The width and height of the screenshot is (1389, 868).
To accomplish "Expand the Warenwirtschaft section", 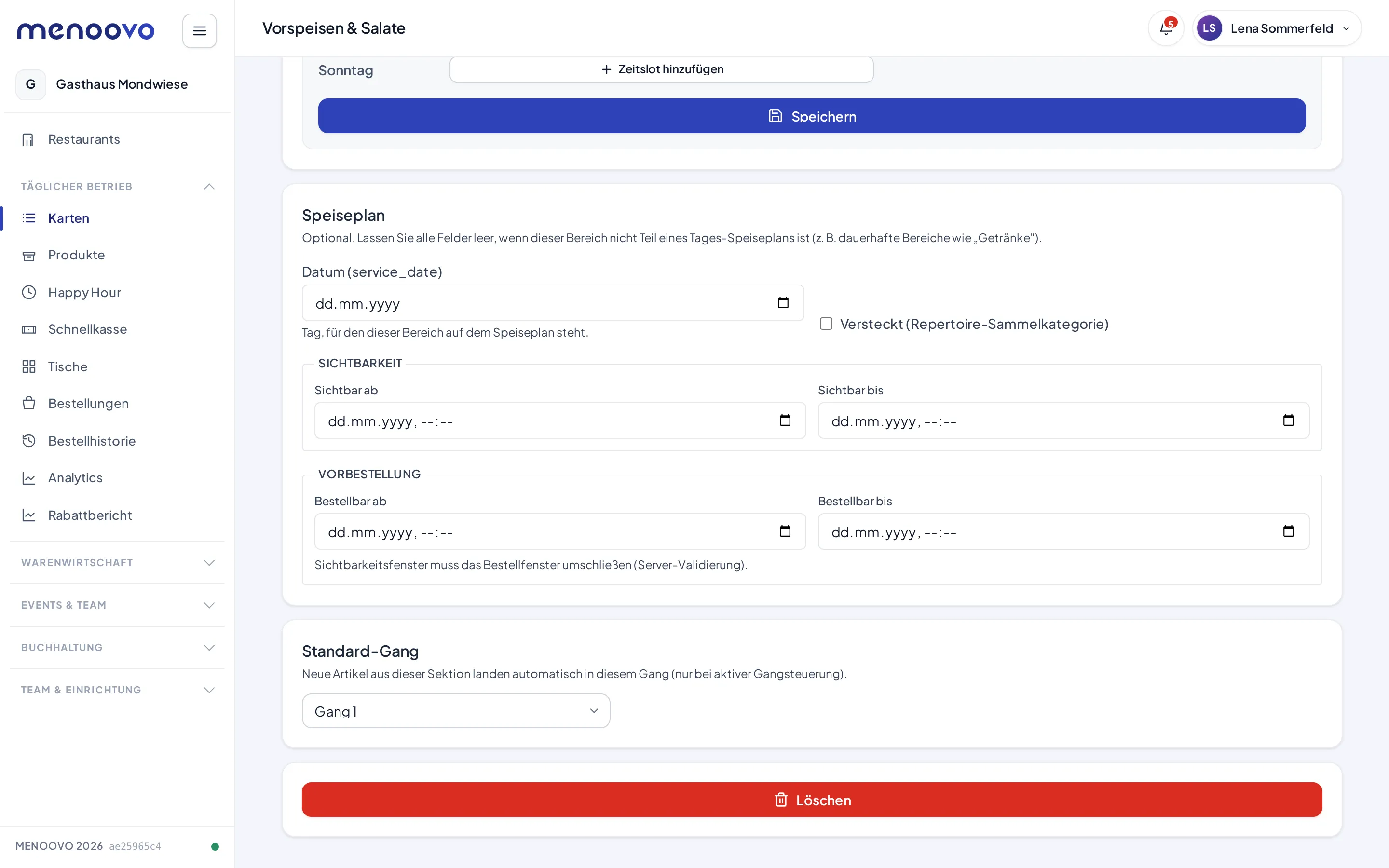I will pyautogui.click(x=117, y=563).
